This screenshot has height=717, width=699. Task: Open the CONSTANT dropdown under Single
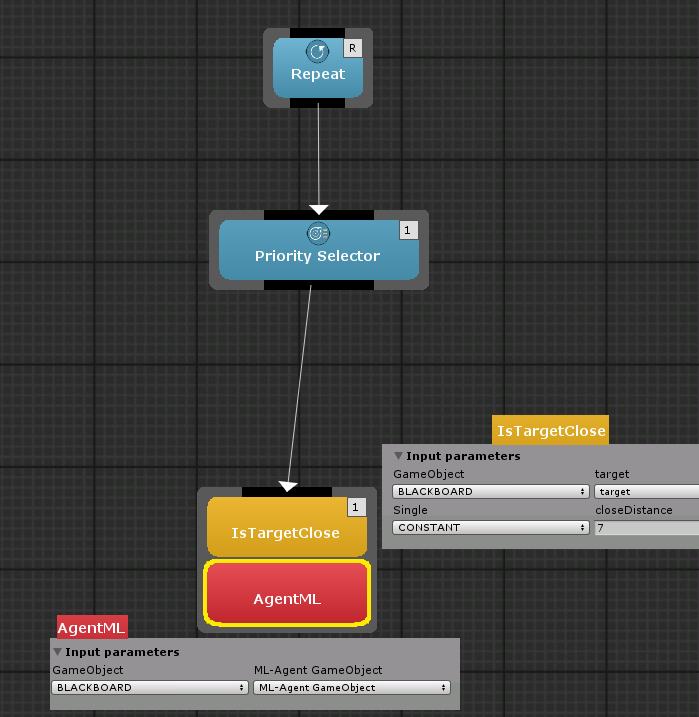(x=491, y=528)
